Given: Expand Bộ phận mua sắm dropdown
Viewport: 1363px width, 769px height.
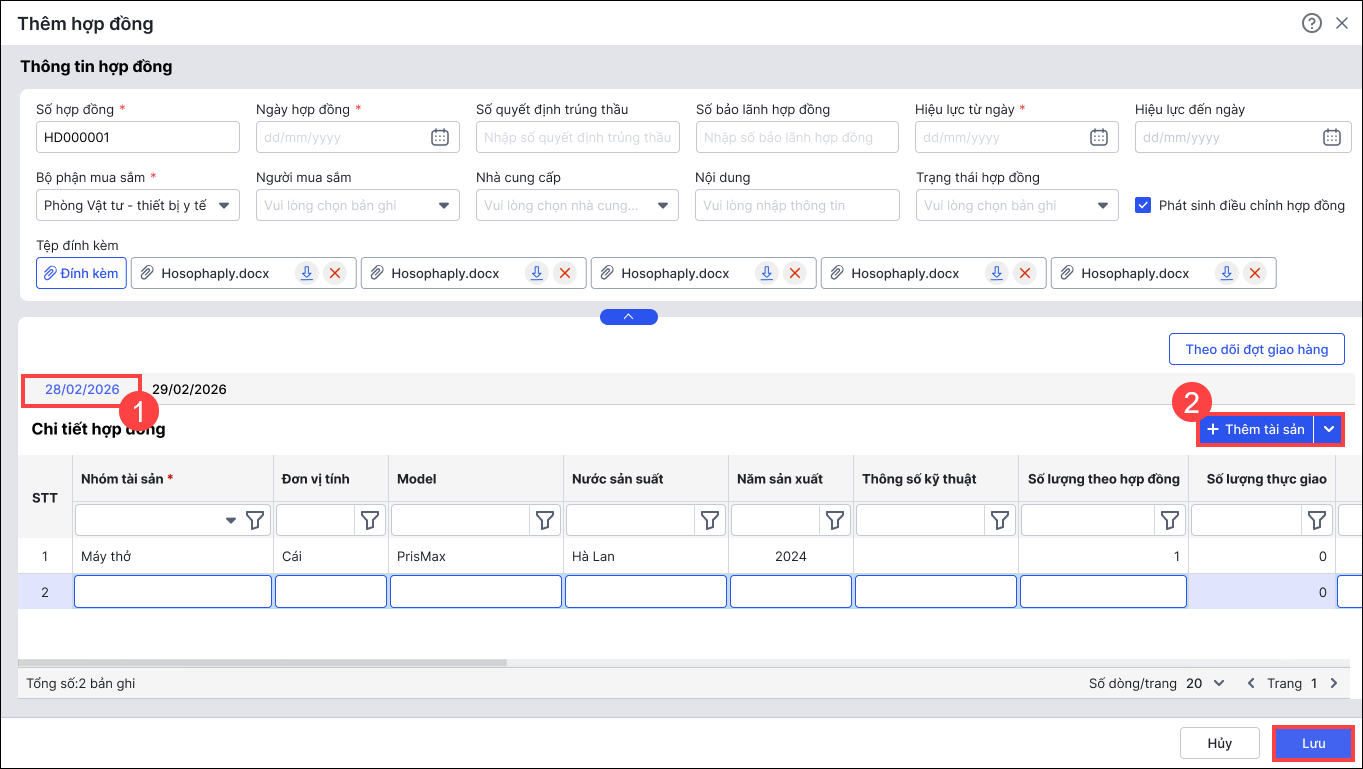Looking at the screenshot, I should click(x=224, y=206).
